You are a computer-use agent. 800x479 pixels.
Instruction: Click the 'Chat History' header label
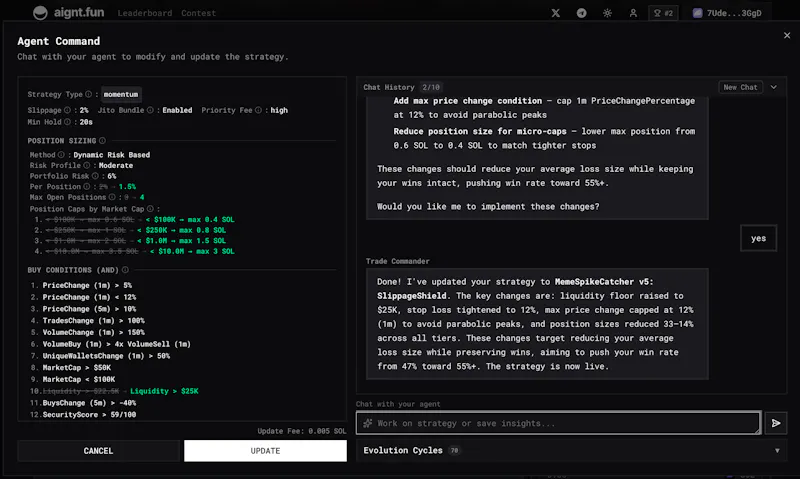389,87
